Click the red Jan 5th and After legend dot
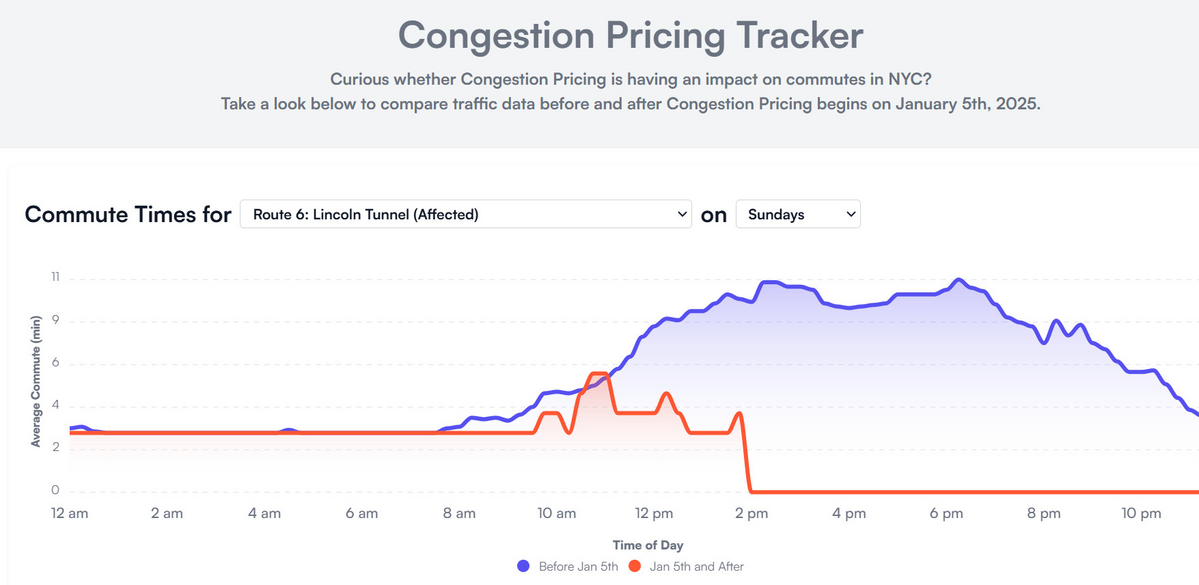This screenshot has width=1199, height=585. click(634, 566)
